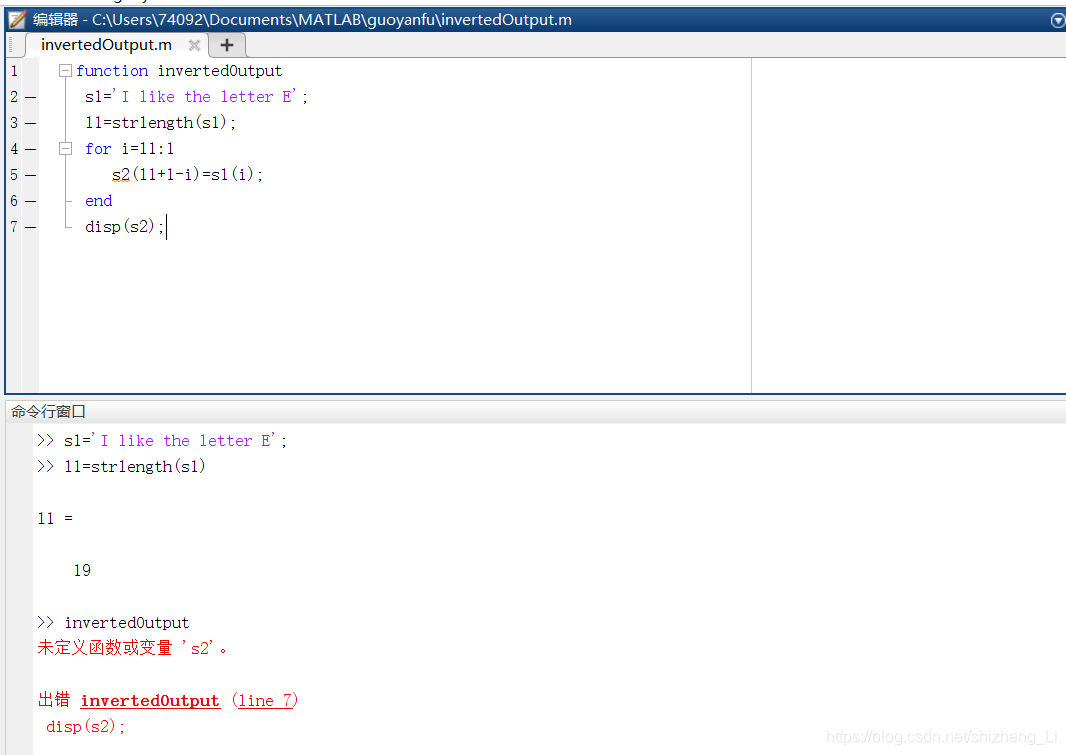The image size is (1066, 755).
Task: Click the 'end' keyword on line 6
Action: [x=99, y=200]
